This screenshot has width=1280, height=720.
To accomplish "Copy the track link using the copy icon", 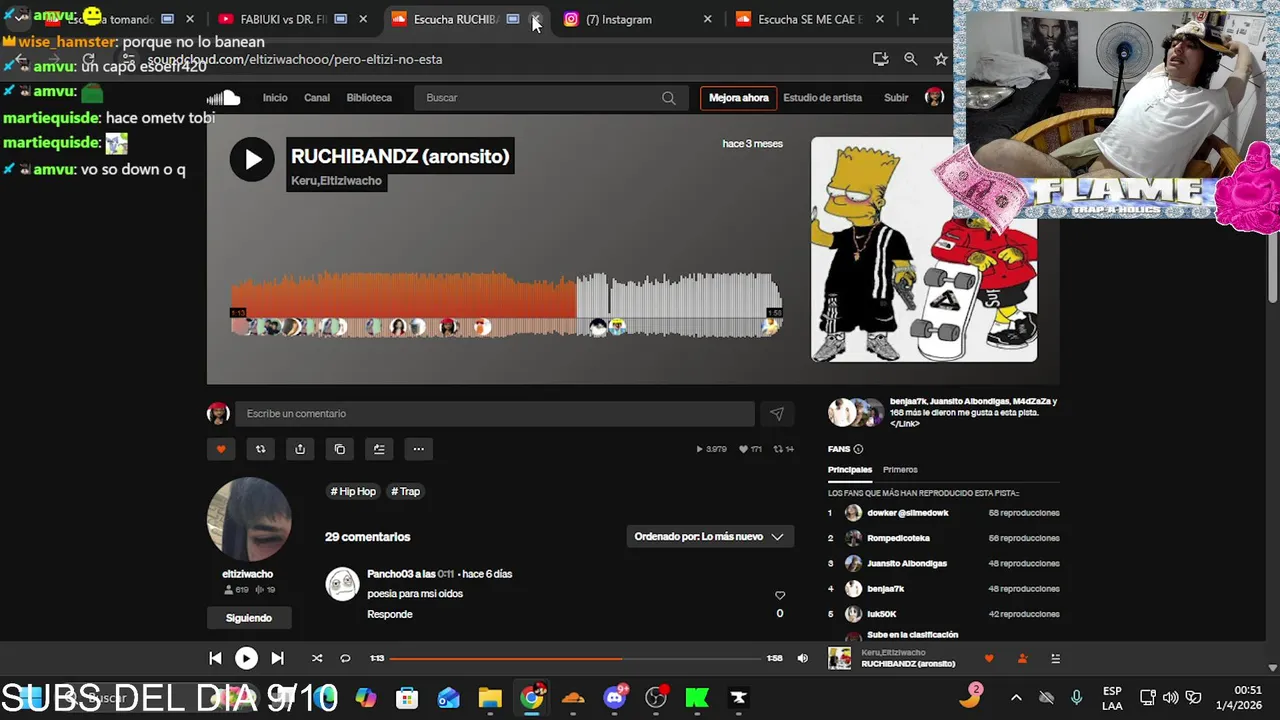I will (340, 449).
